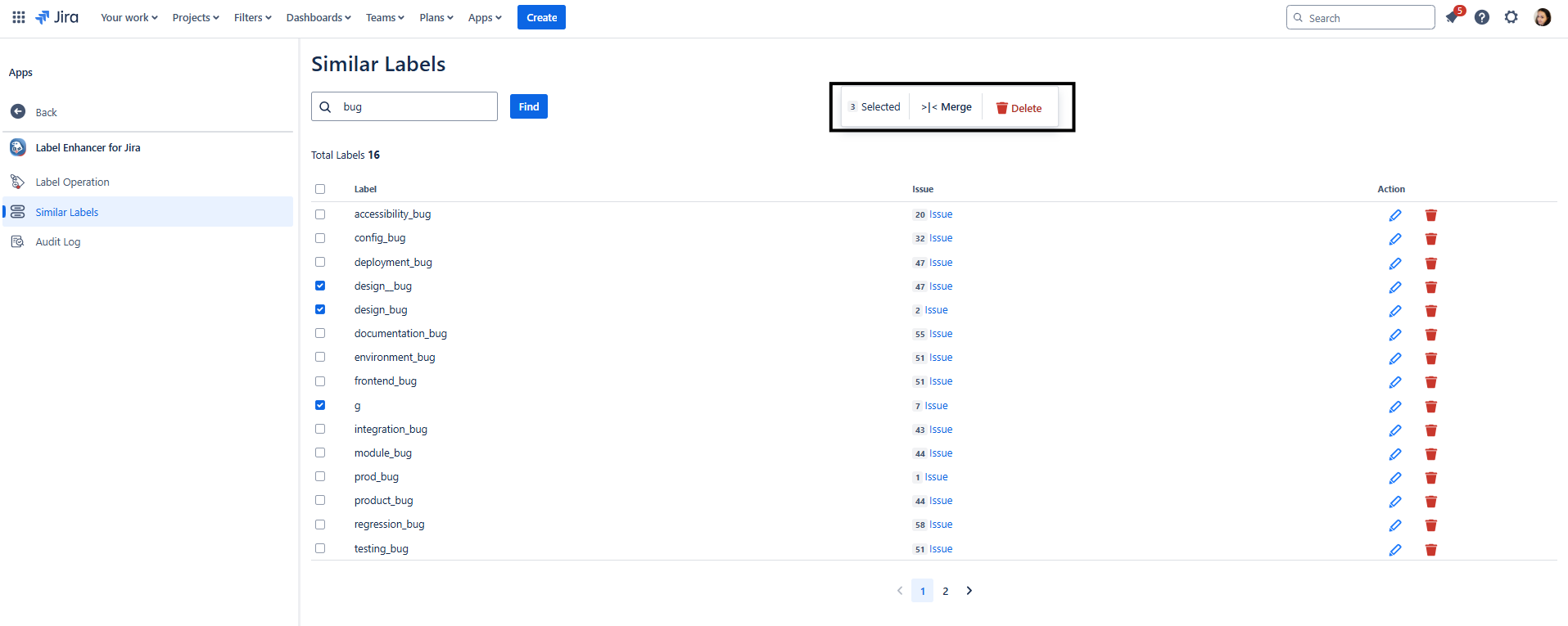
Task: Delete the deployment_bug label trash icon
Action: [x=1431, y=263]
